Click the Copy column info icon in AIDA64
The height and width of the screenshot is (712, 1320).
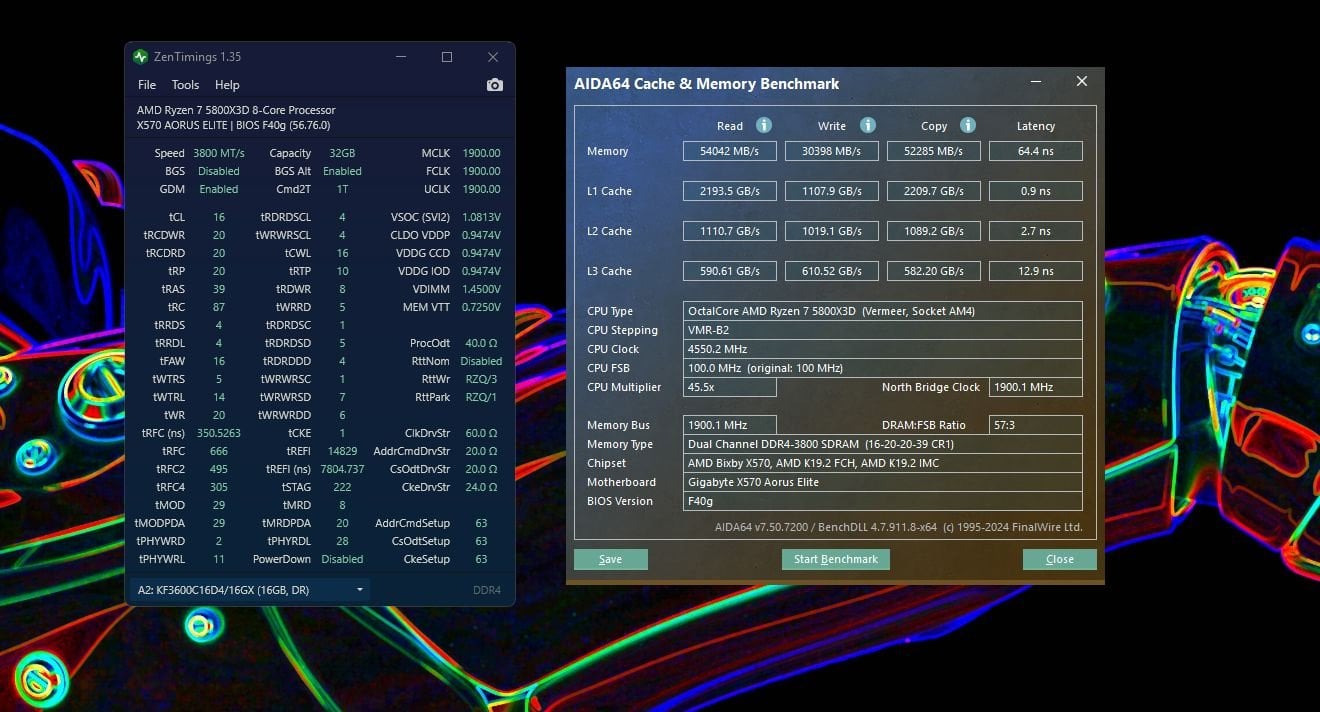click(968, 125)
